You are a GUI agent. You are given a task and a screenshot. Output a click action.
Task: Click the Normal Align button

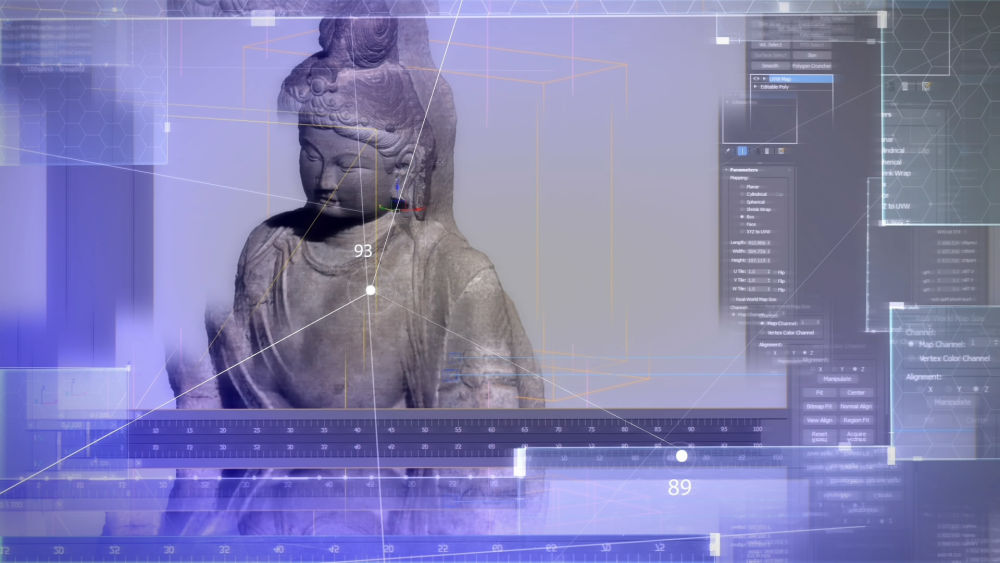point(855,407)
